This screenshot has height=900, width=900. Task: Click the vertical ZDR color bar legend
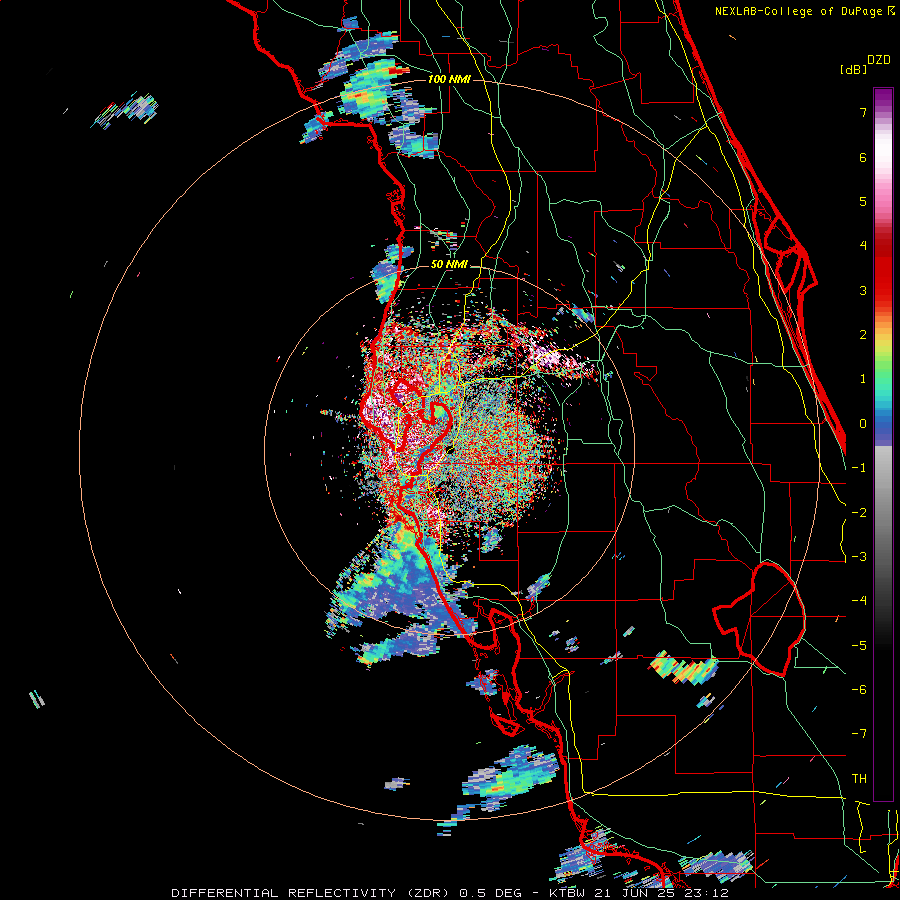[x=883, y=444]
